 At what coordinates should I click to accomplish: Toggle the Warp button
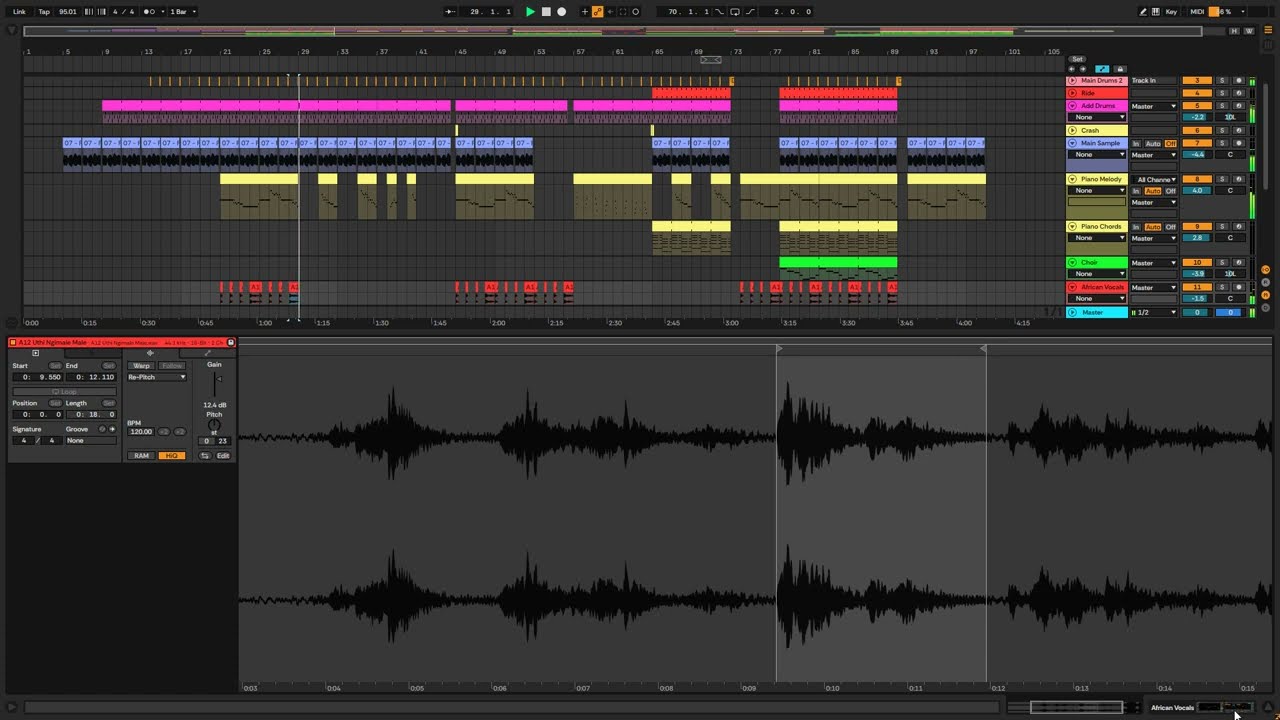[x=142, y=366]
